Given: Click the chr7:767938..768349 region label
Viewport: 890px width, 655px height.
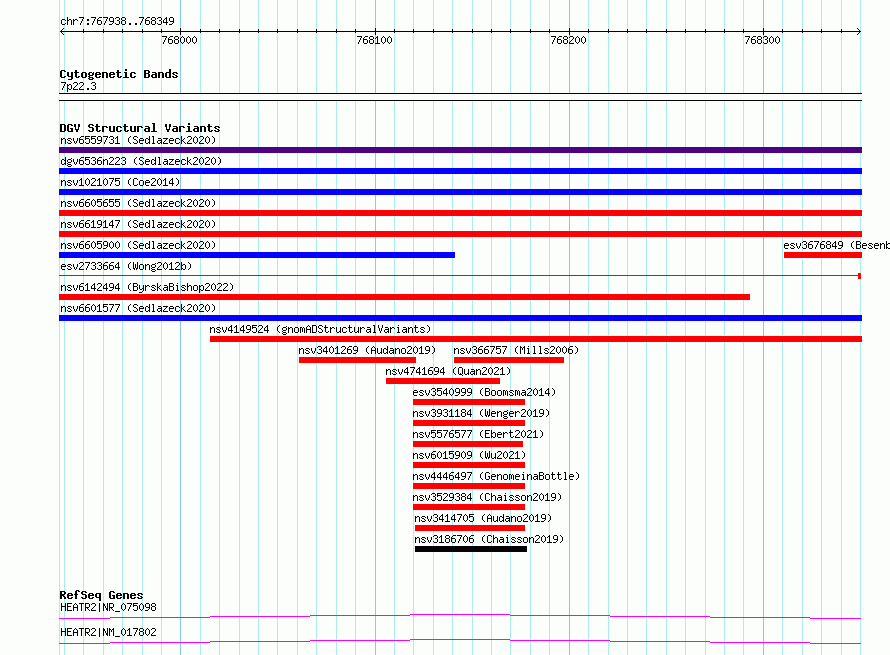Looking at the screenshot, I should (117, 22).
